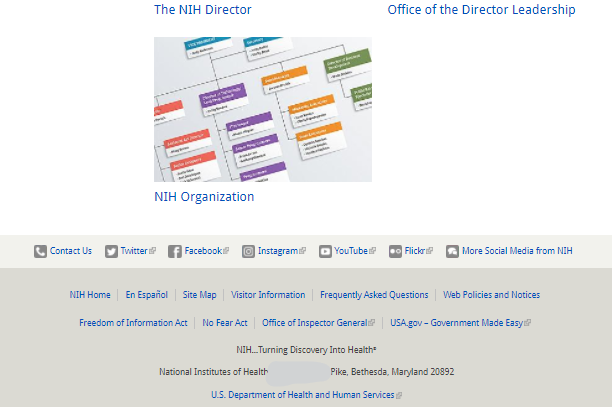Visit USA.gov Government Made Easy link
The image size is (612, 407).
pyautogui.click(x=457, y=323)
